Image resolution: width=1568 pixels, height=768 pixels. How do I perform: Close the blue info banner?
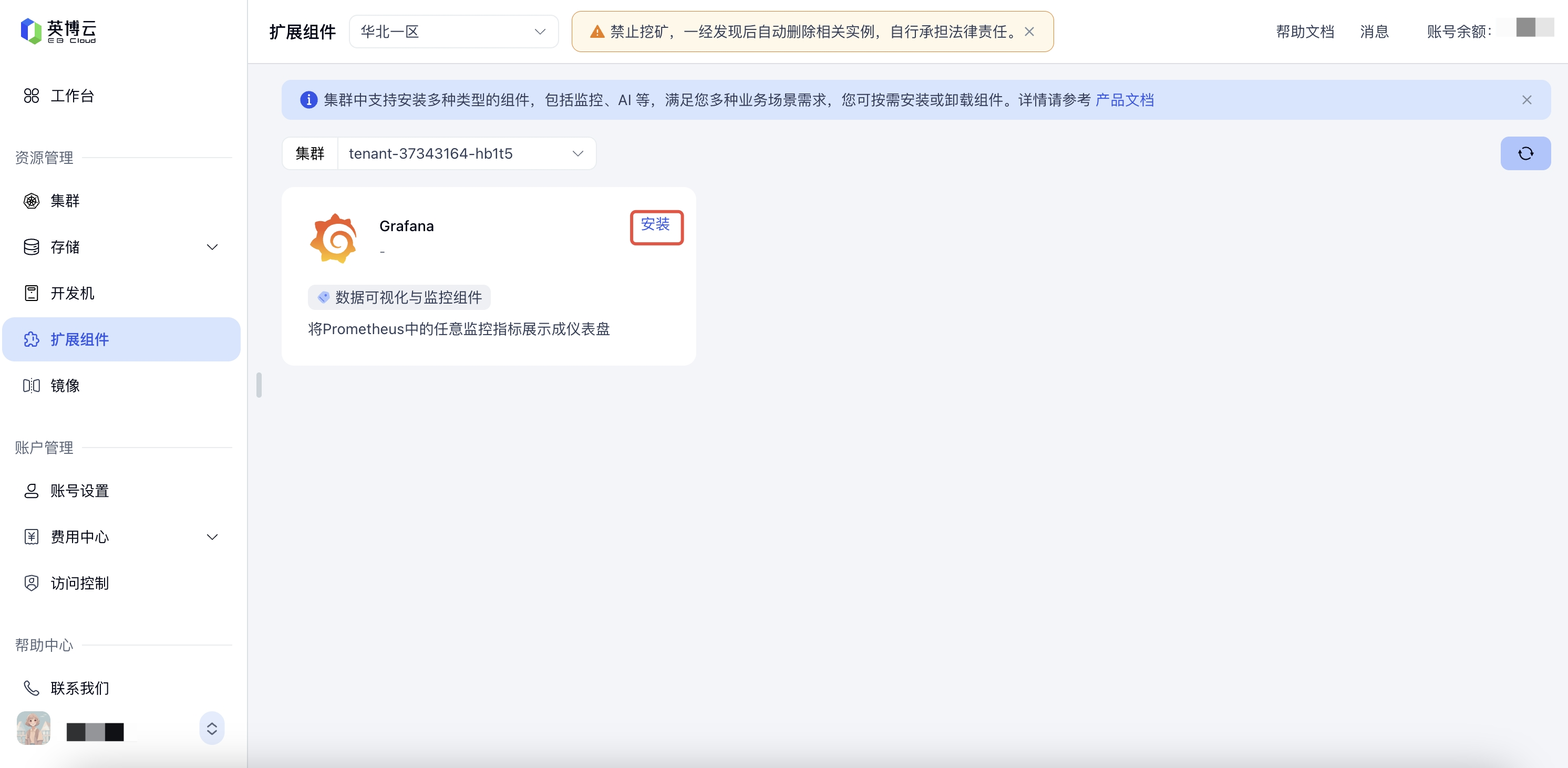click(1526, 100)
